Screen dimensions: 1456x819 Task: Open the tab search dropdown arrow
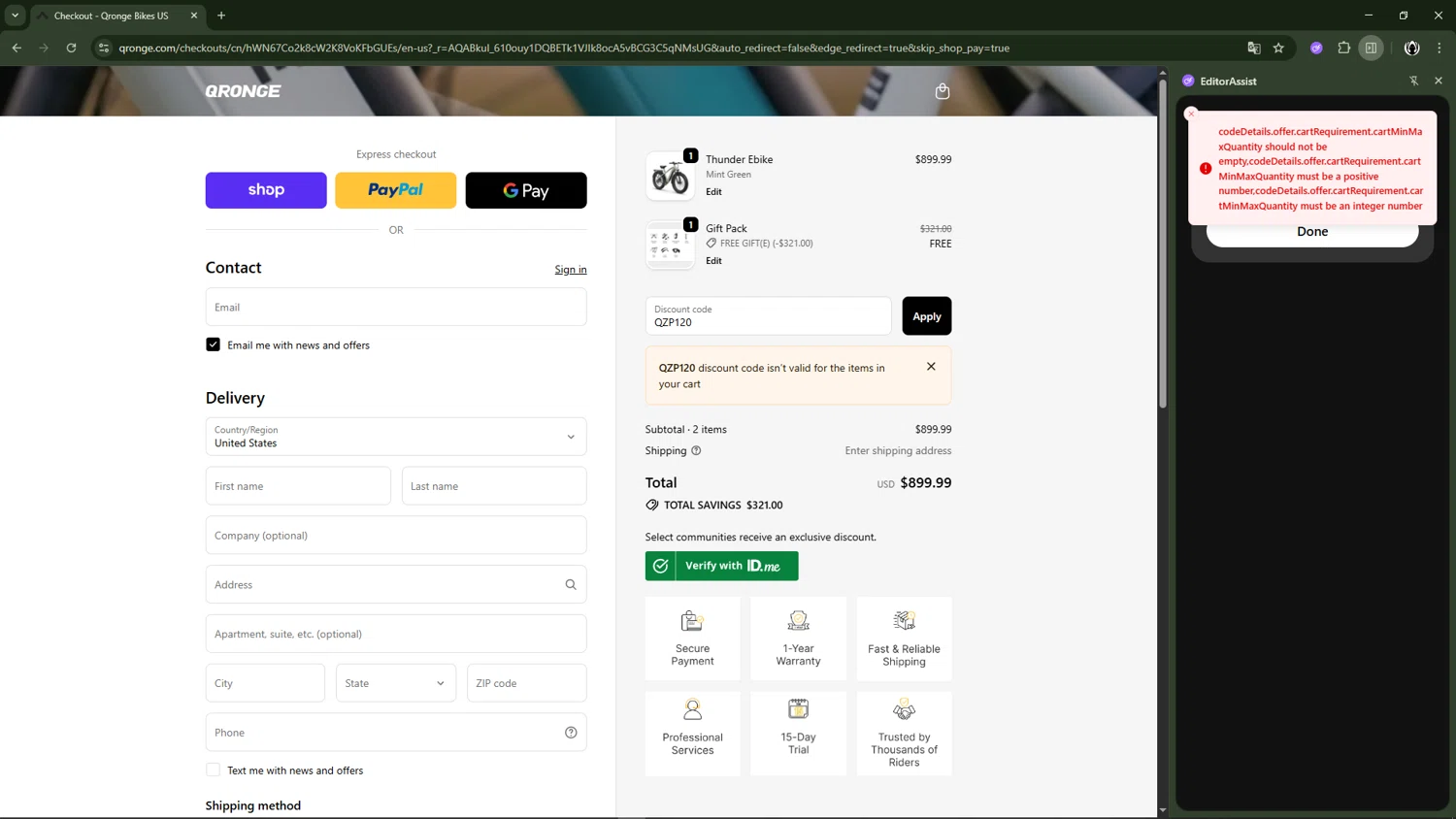click(x=15, y=16)
